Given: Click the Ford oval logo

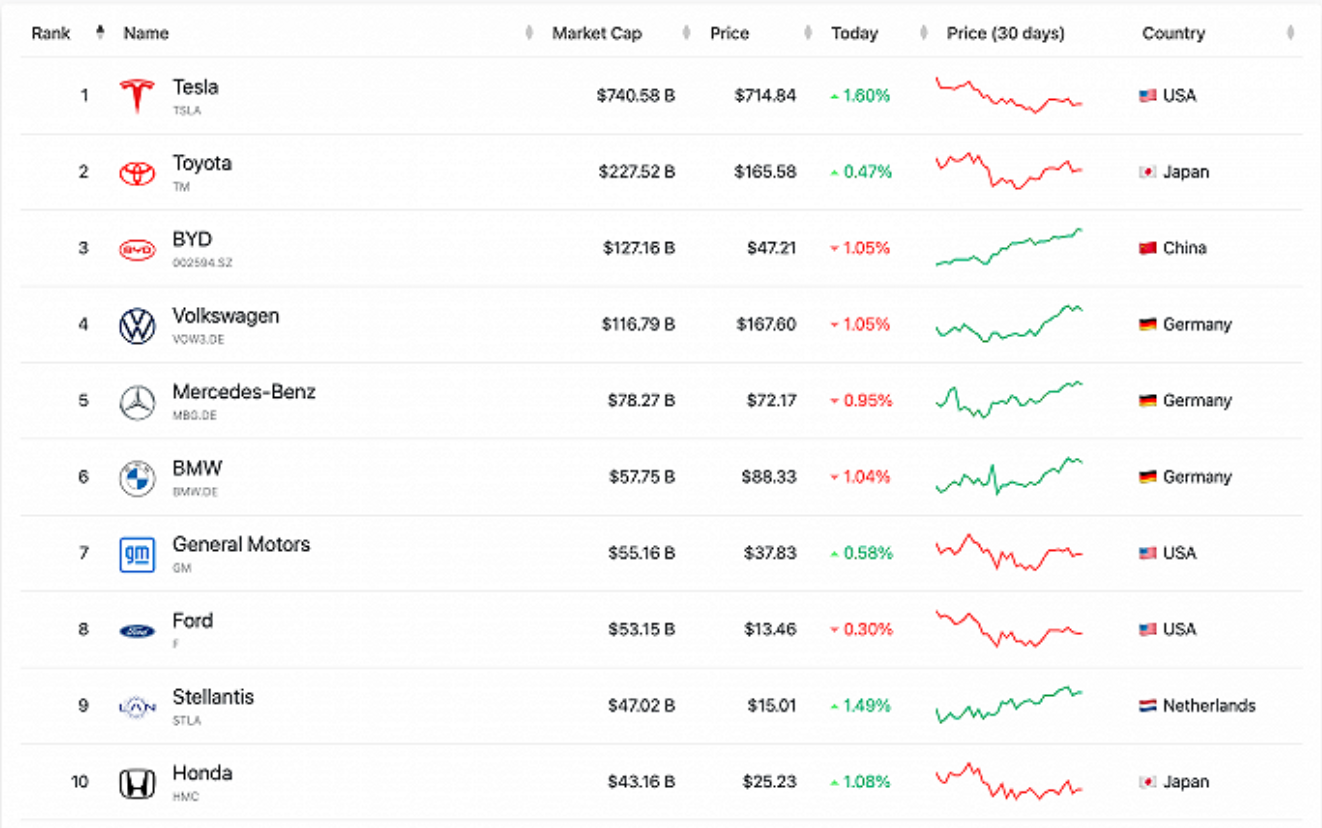Looking at the screenshot, I should [x=137, y=631].
